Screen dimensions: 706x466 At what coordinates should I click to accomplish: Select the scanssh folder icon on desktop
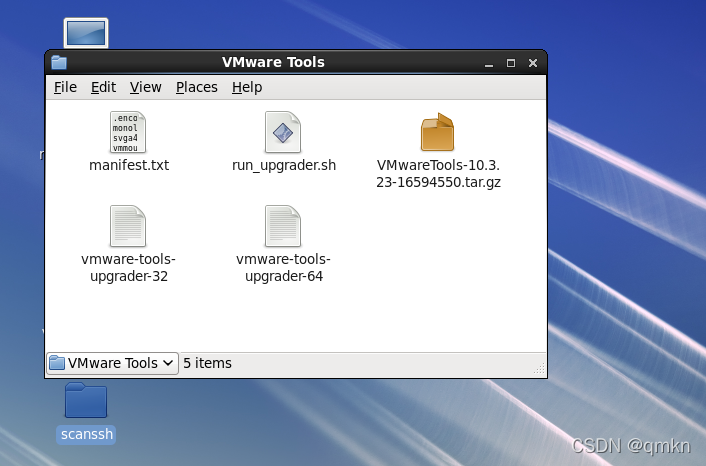[86, 400]
